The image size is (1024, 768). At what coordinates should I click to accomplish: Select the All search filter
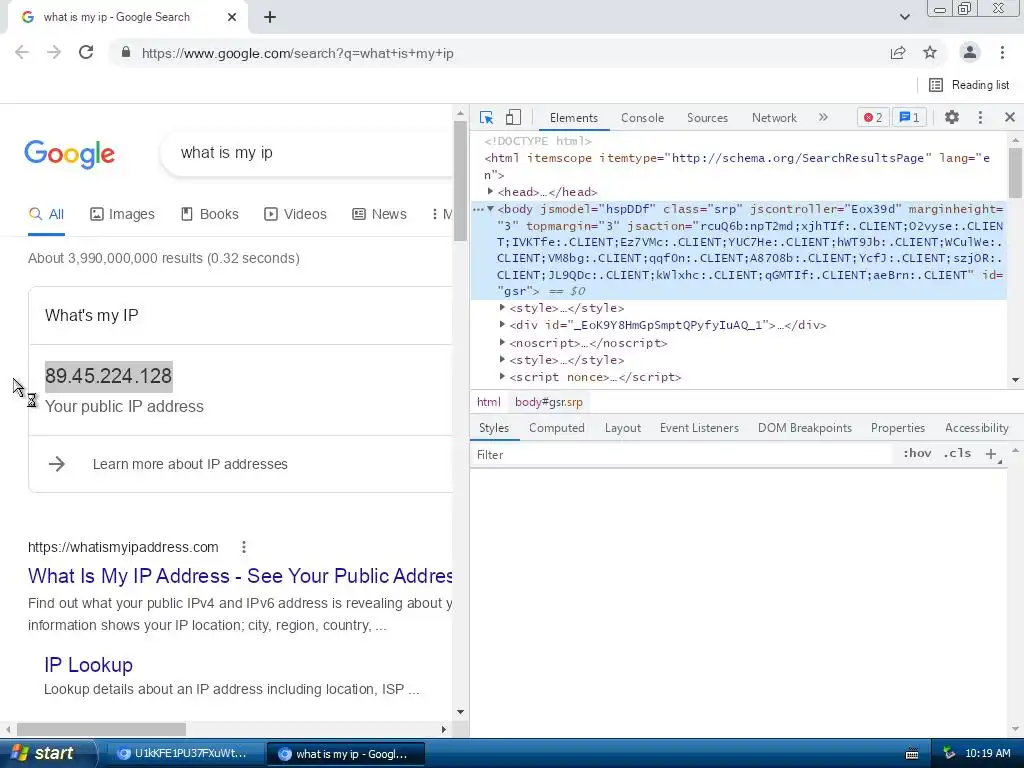point(46,214)
